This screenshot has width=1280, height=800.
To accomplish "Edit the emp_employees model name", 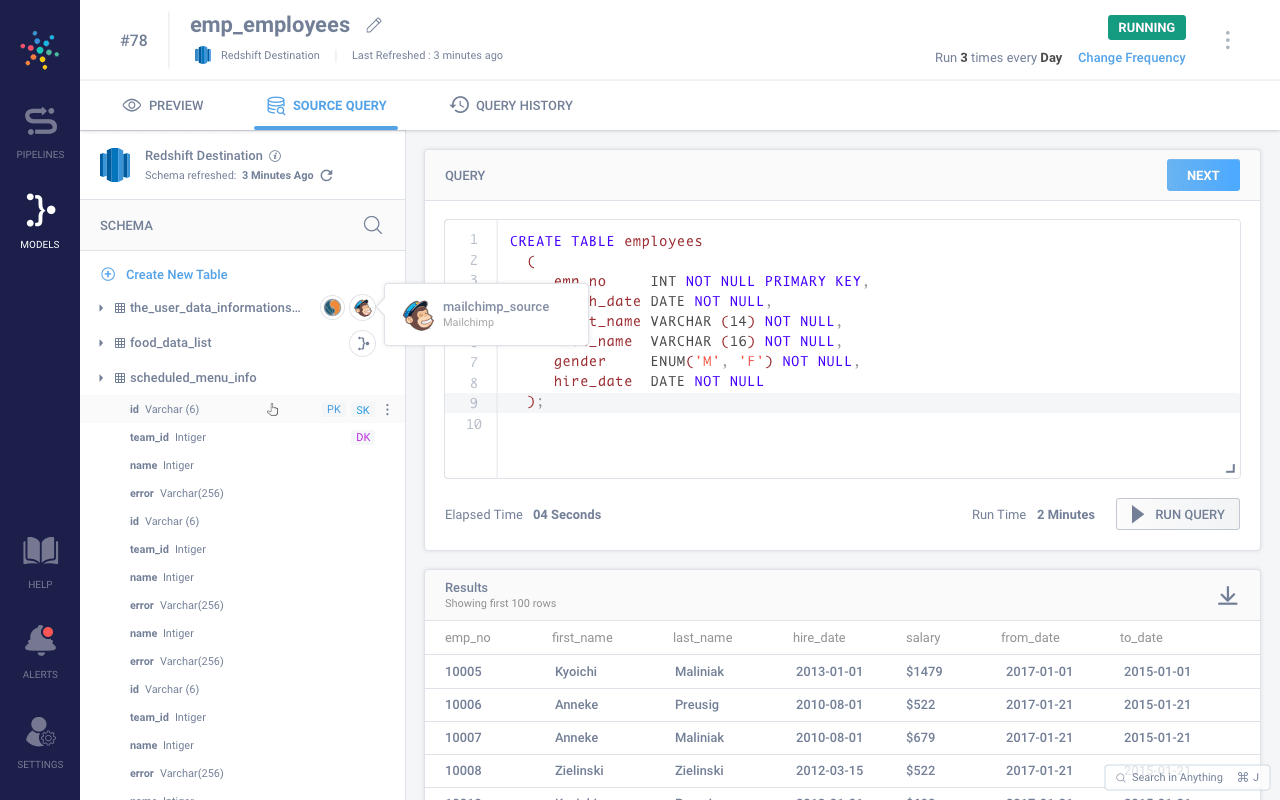I will coord(374,25).
